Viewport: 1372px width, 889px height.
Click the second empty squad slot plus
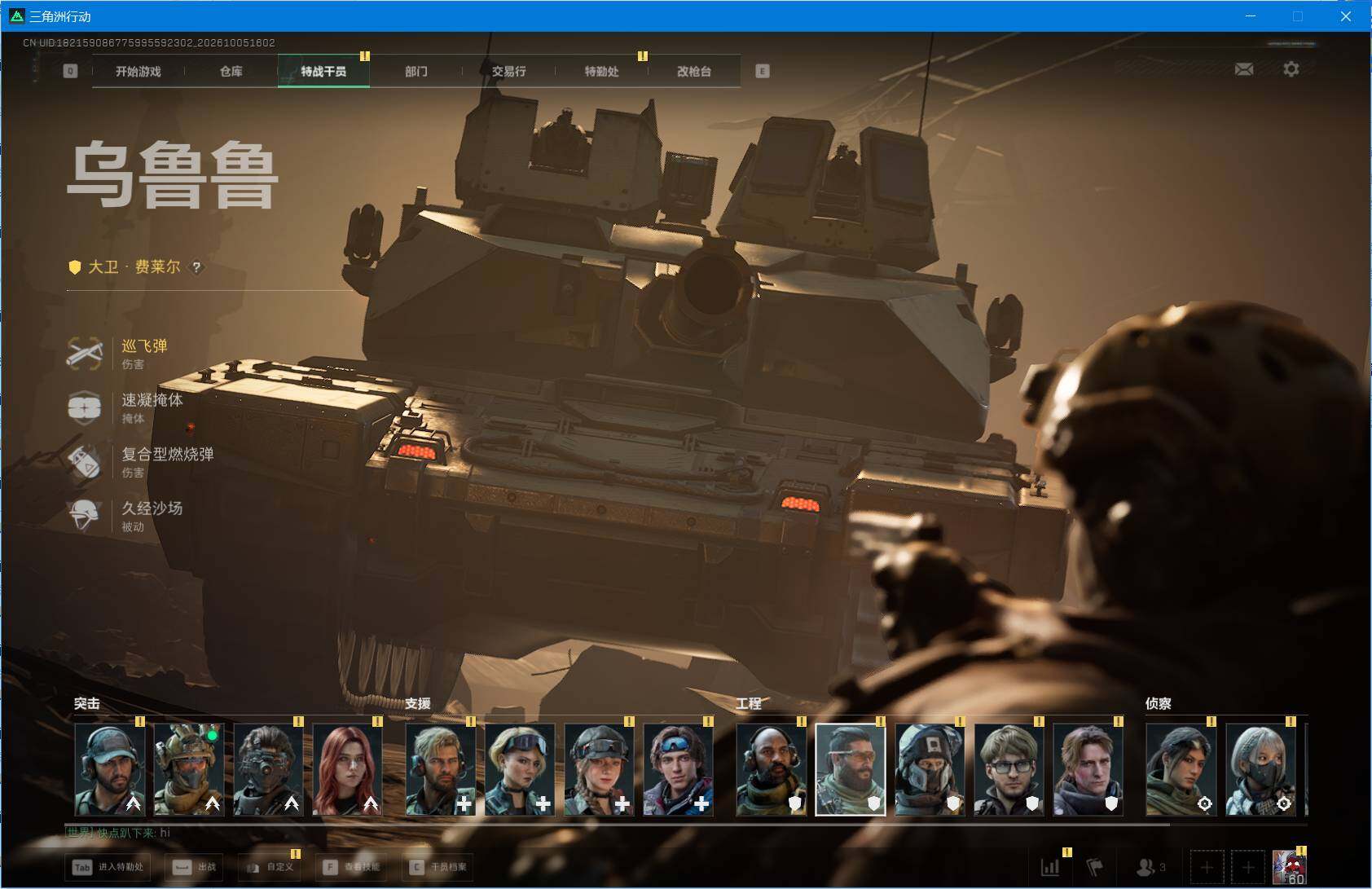[x=1248, y=867]
